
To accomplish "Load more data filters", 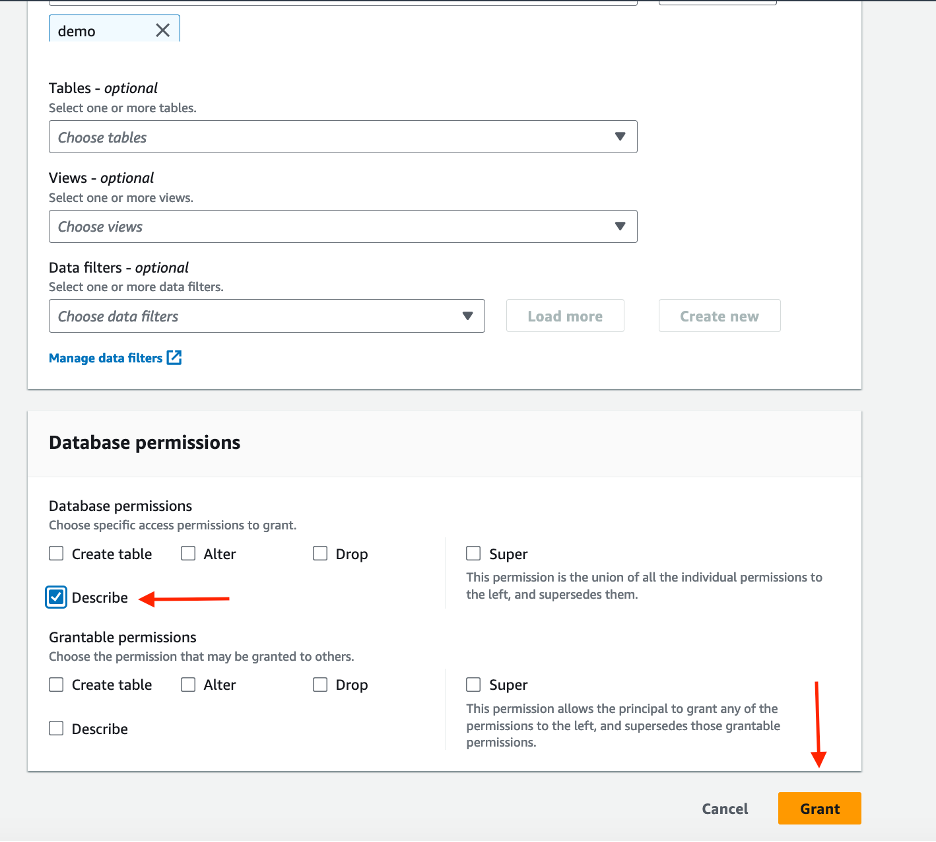I will pyautogui.click(x=564, y=315).
